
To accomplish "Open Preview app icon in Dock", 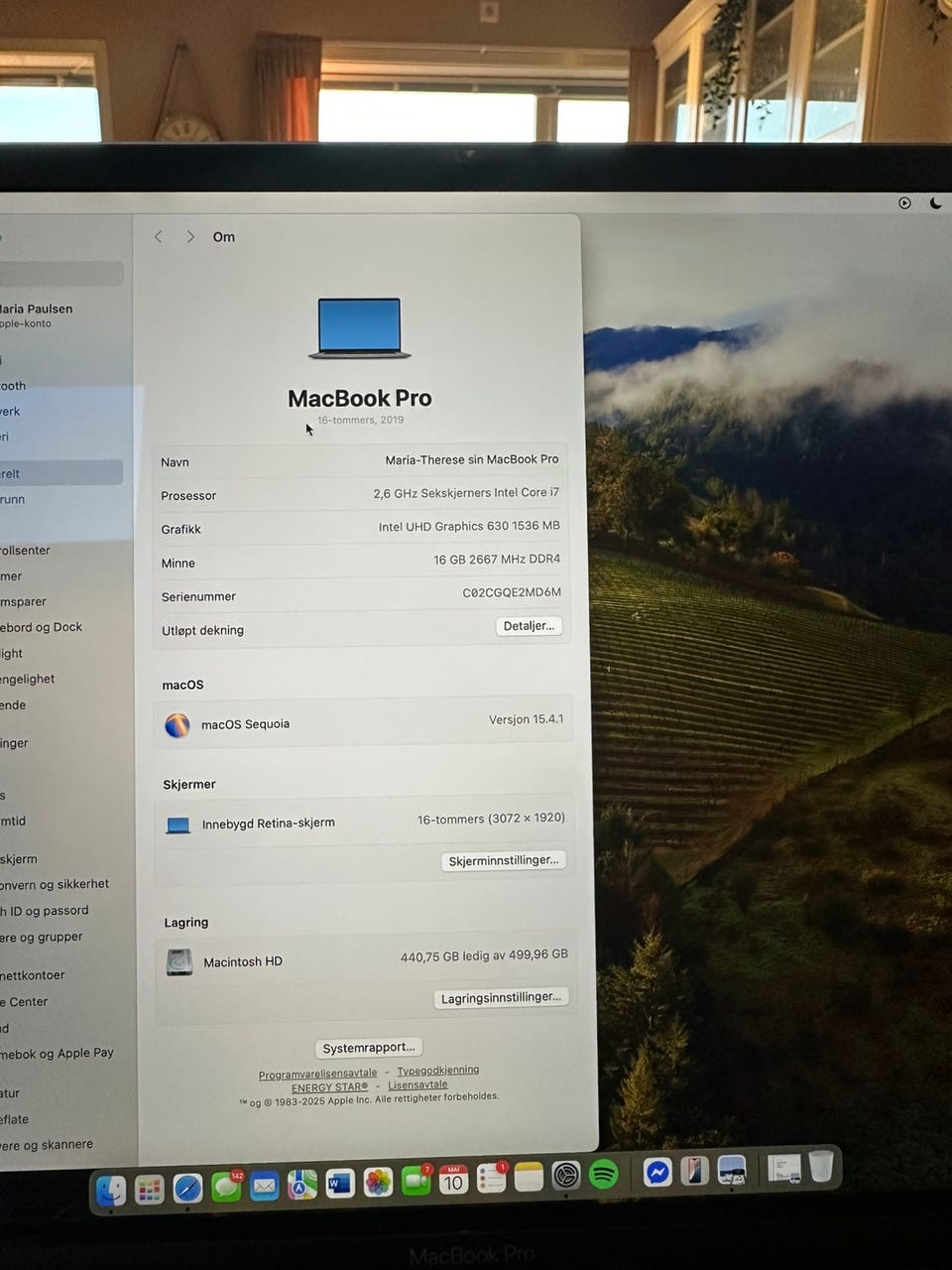I will tap(732, 1171).
